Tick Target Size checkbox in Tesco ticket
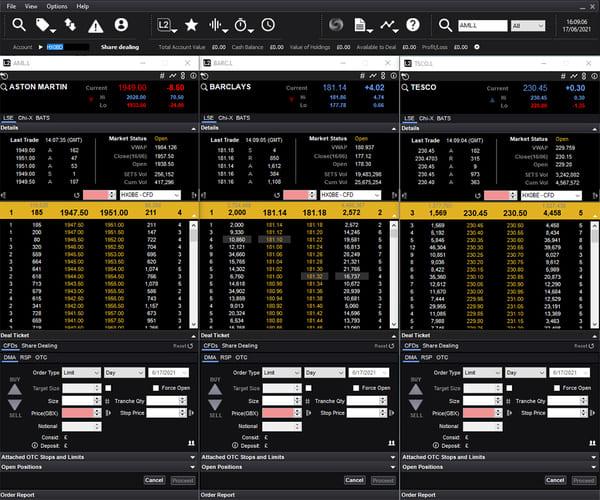 click(509, 388)
